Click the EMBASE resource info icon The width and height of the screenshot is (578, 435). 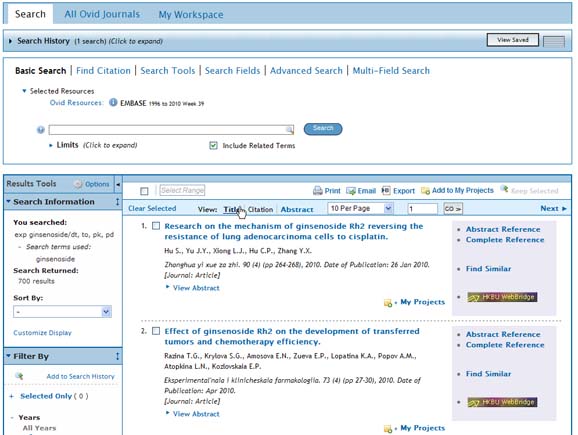pos(113,102)
